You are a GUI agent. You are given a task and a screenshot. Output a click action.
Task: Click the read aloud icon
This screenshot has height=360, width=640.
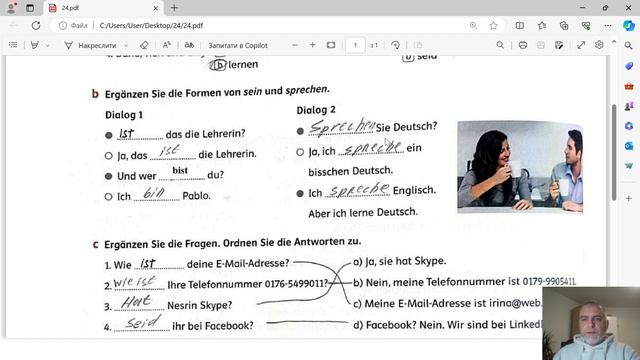pos(189,45)
